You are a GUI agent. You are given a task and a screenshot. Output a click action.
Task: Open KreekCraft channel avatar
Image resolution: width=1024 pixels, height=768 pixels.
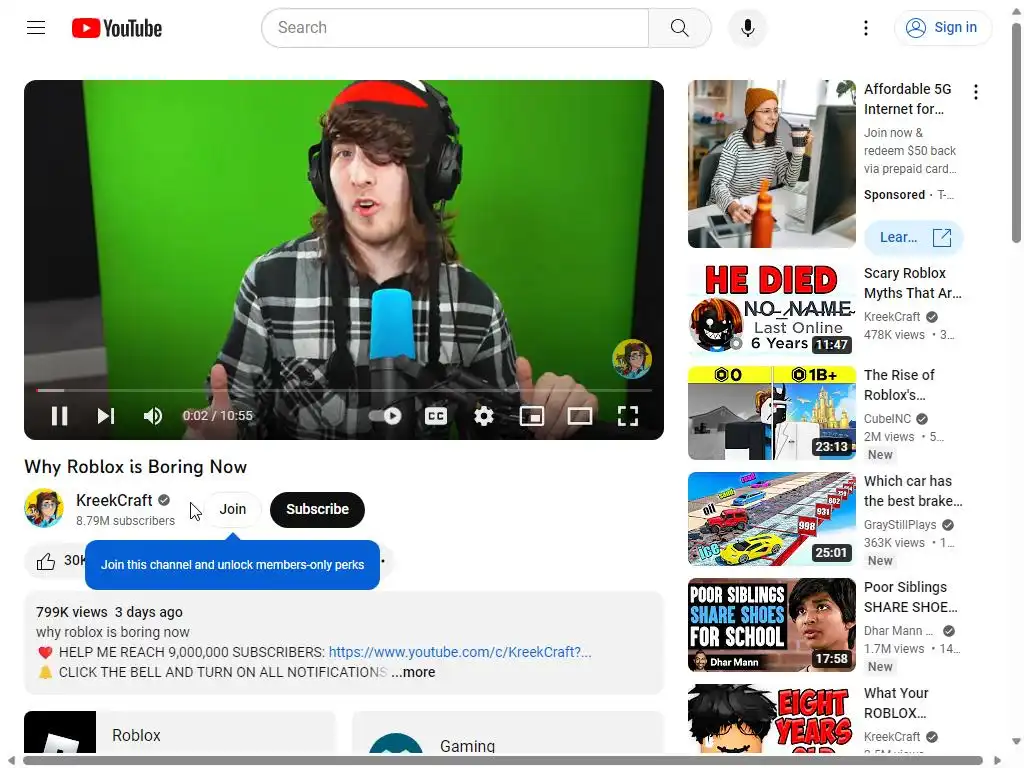click(x=44, y=508)
